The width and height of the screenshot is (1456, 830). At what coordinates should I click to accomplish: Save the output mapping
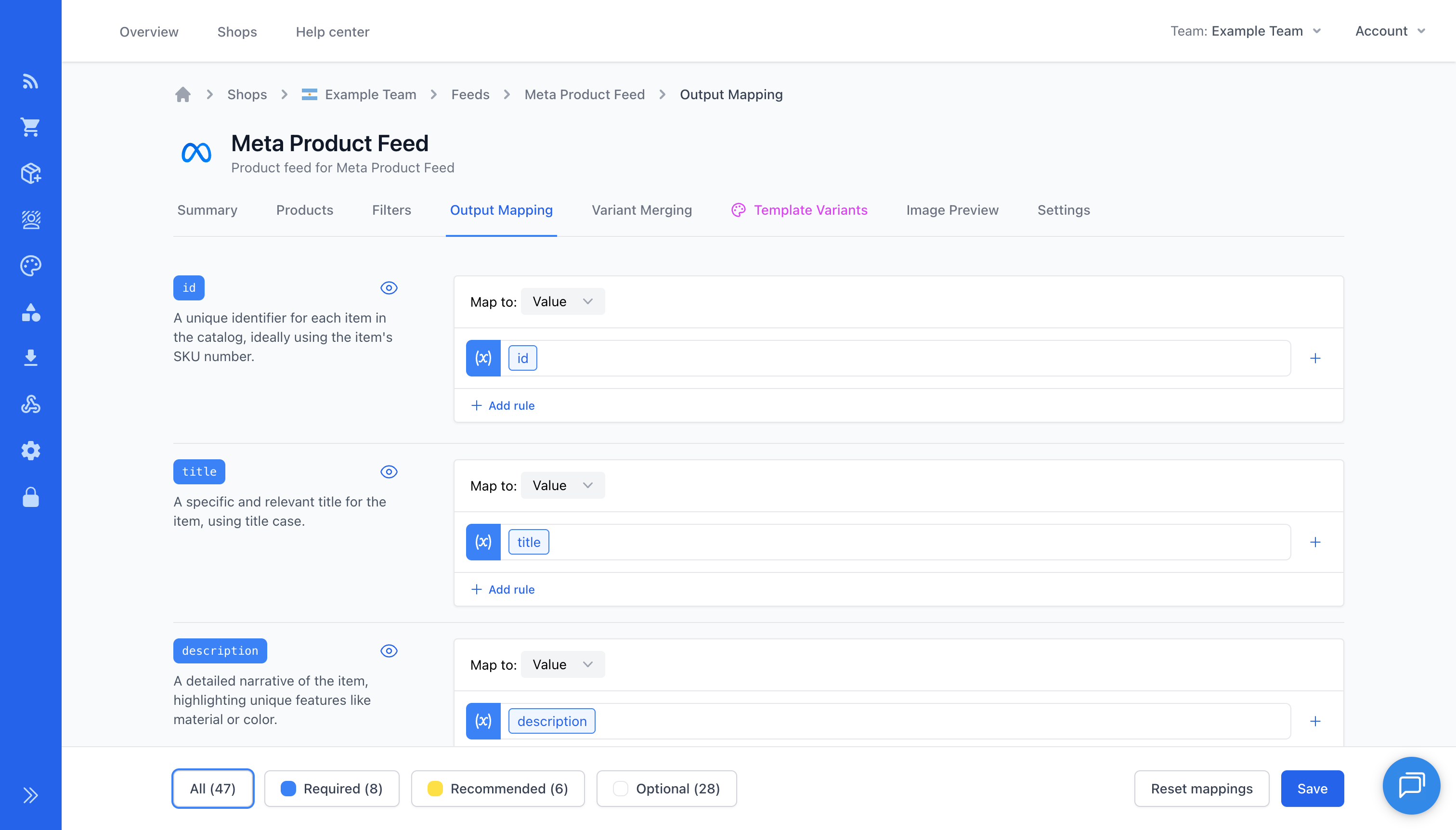point(1313,789)
